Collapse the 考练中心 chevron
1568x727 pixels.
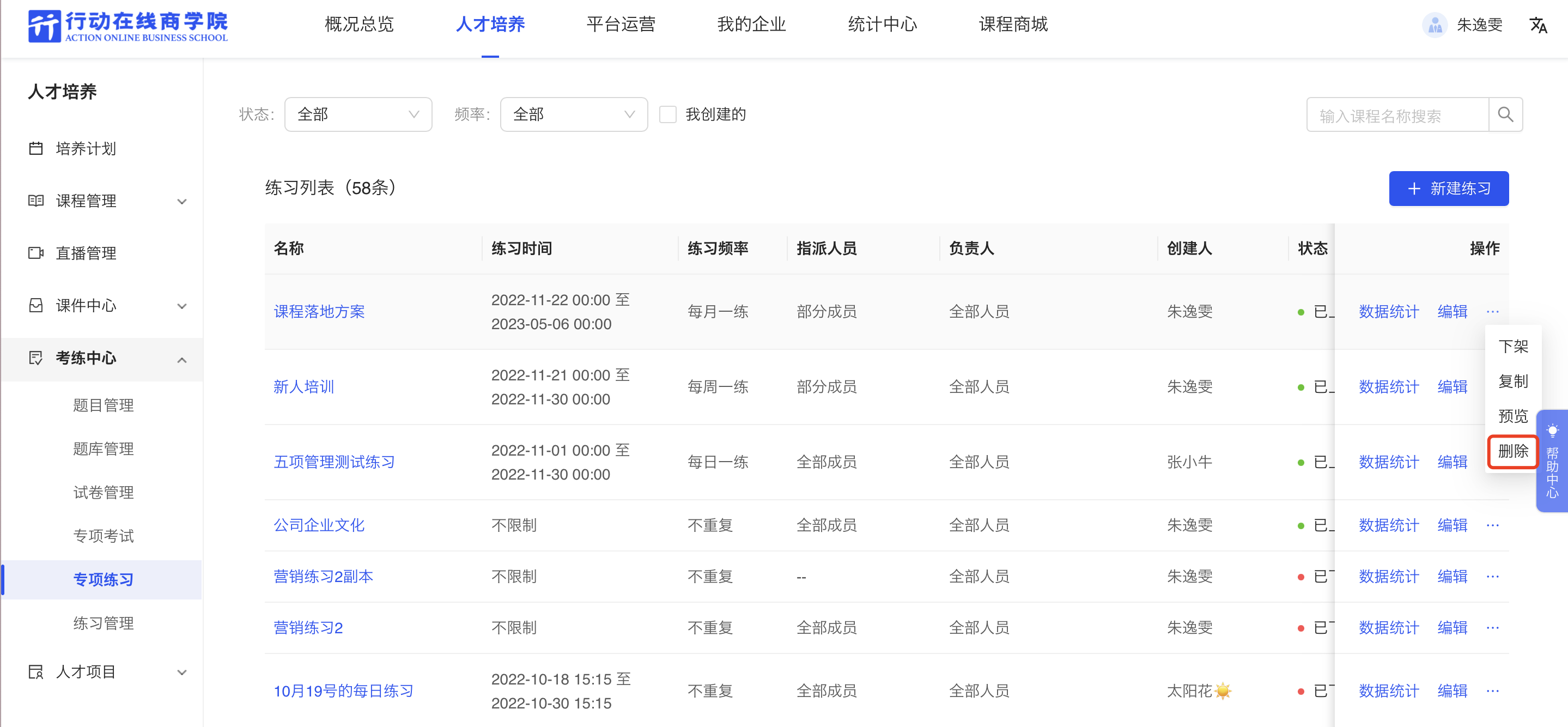[x=181, y=360]
